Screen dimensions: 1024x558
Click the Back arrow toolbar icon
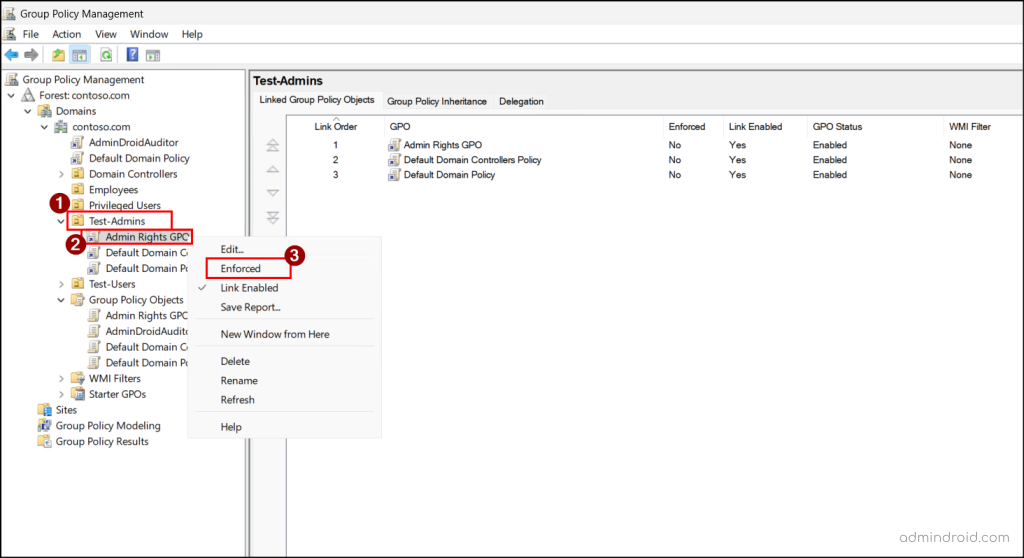[11, 55]
